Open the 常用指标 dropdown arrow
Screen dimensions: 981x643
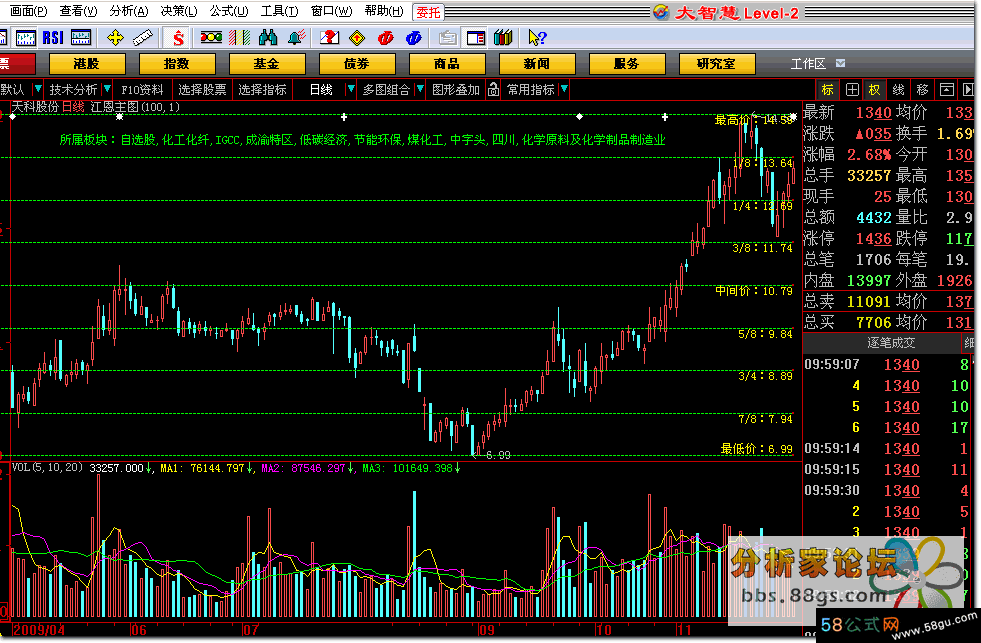click(564, 89)
